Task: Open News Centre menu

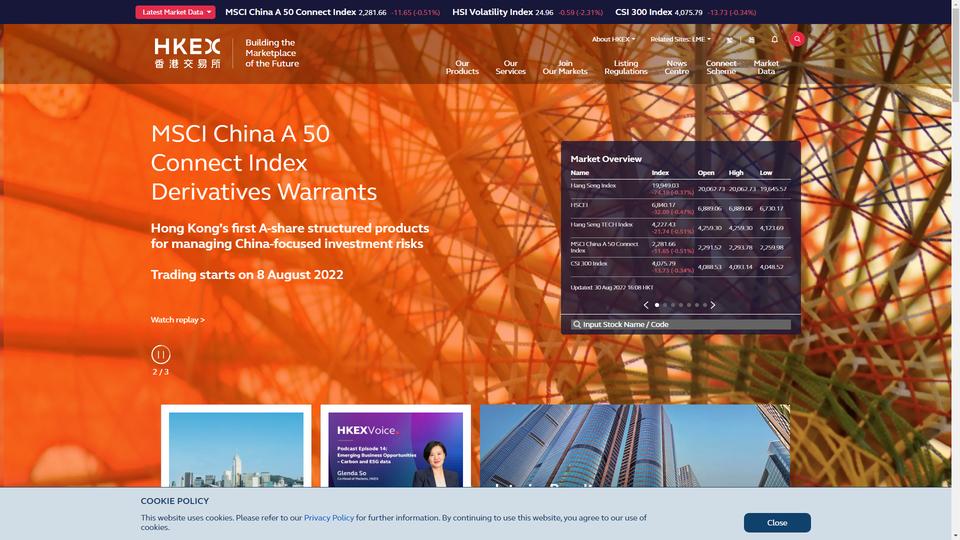Action: (x=677, y=67)
